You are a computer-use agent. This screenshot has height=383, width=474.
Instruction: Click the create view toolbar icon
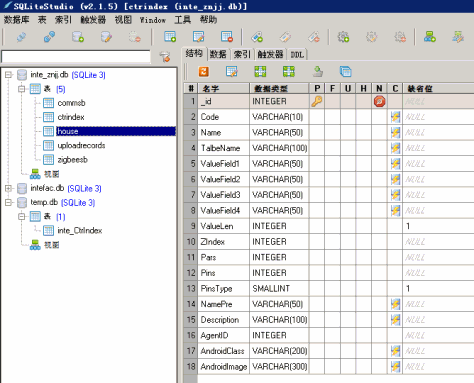[x=430, y=37]
